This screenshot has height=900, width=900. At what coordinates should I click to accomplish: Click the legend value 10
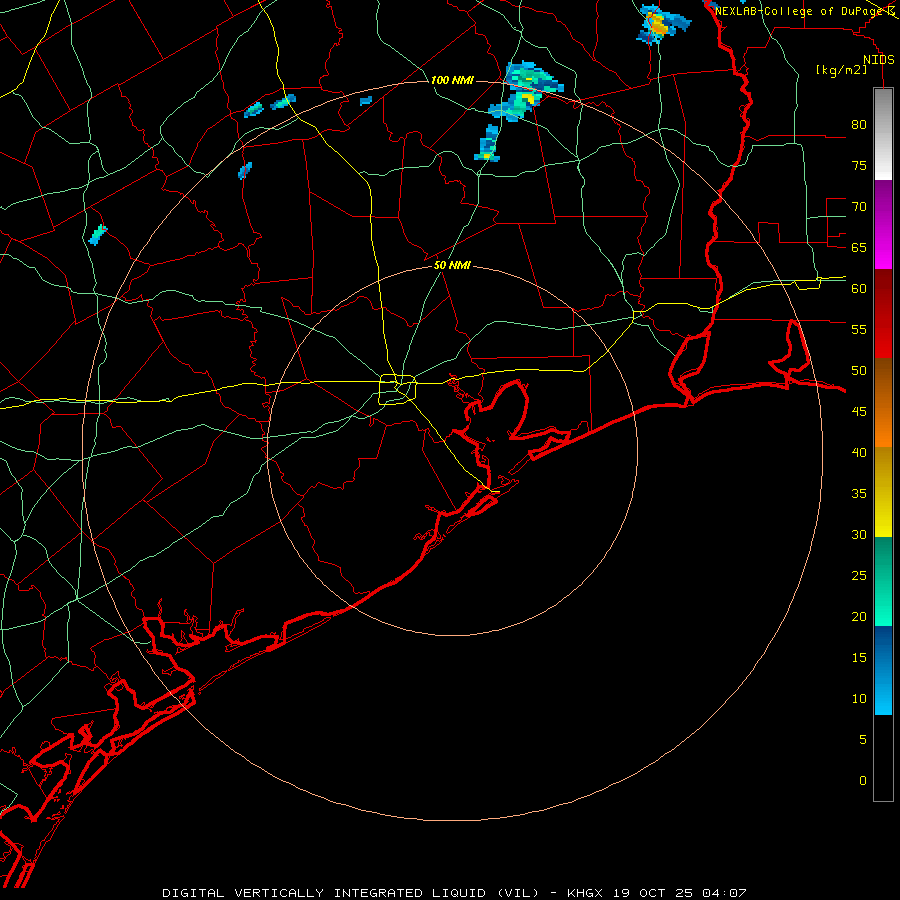(x=859, y=699)
